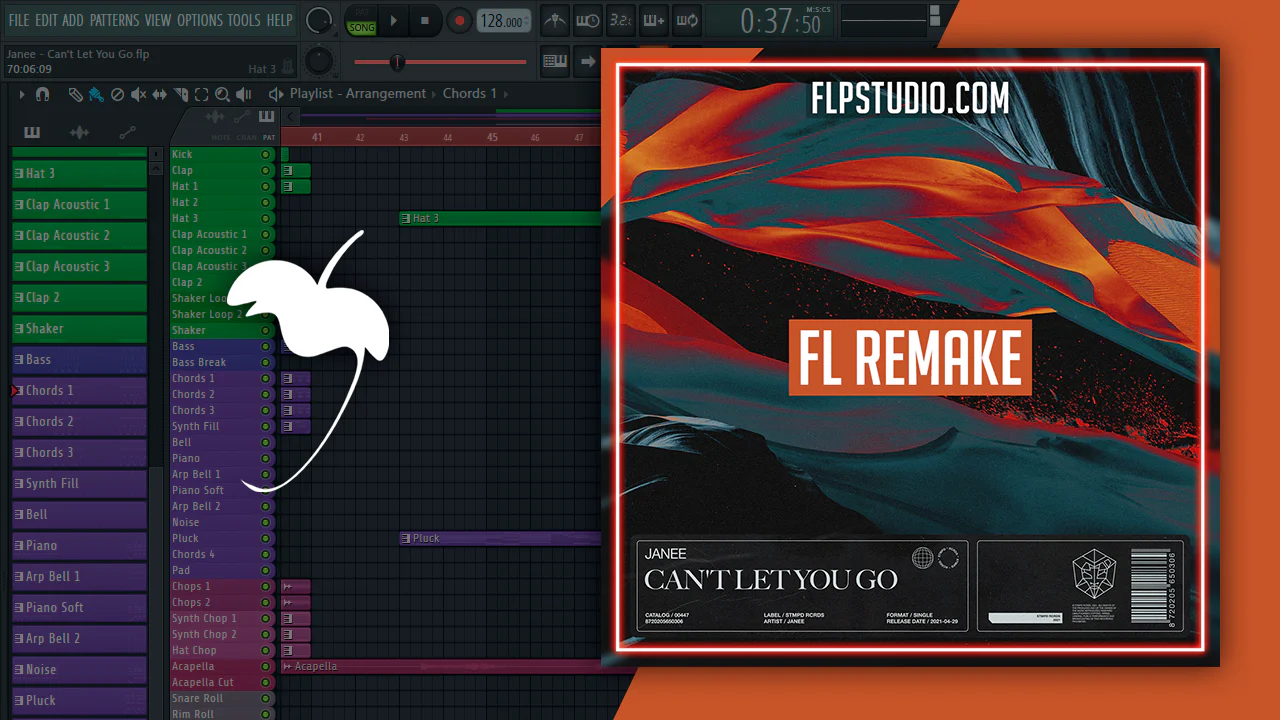The width and height of the screenshot is (1280, 720).
Task: Switch to PAT pattern mode
Action: (362, 14)
